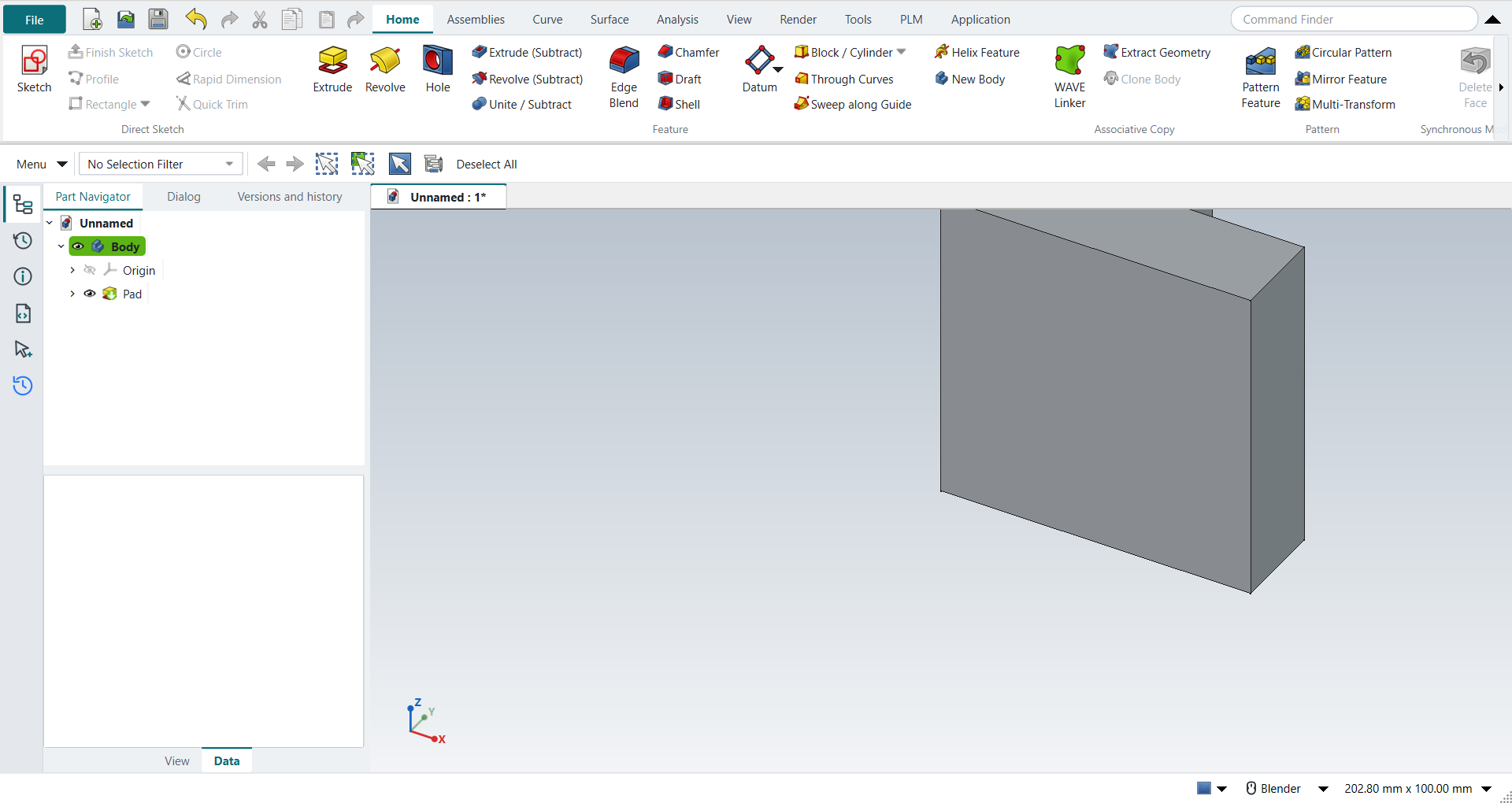Open the No Selection Filter dropdown
Viewport: 1512px width, 803px height.
point(161,164)
